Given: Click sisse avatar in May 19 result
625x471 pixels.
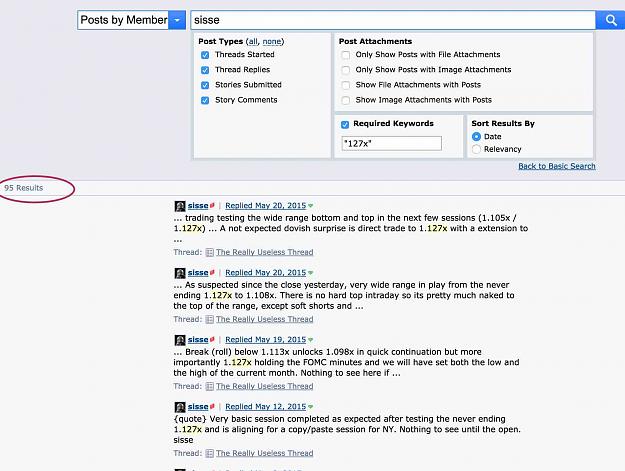Looking at the screenshot, I should click(x=180, y=340).
